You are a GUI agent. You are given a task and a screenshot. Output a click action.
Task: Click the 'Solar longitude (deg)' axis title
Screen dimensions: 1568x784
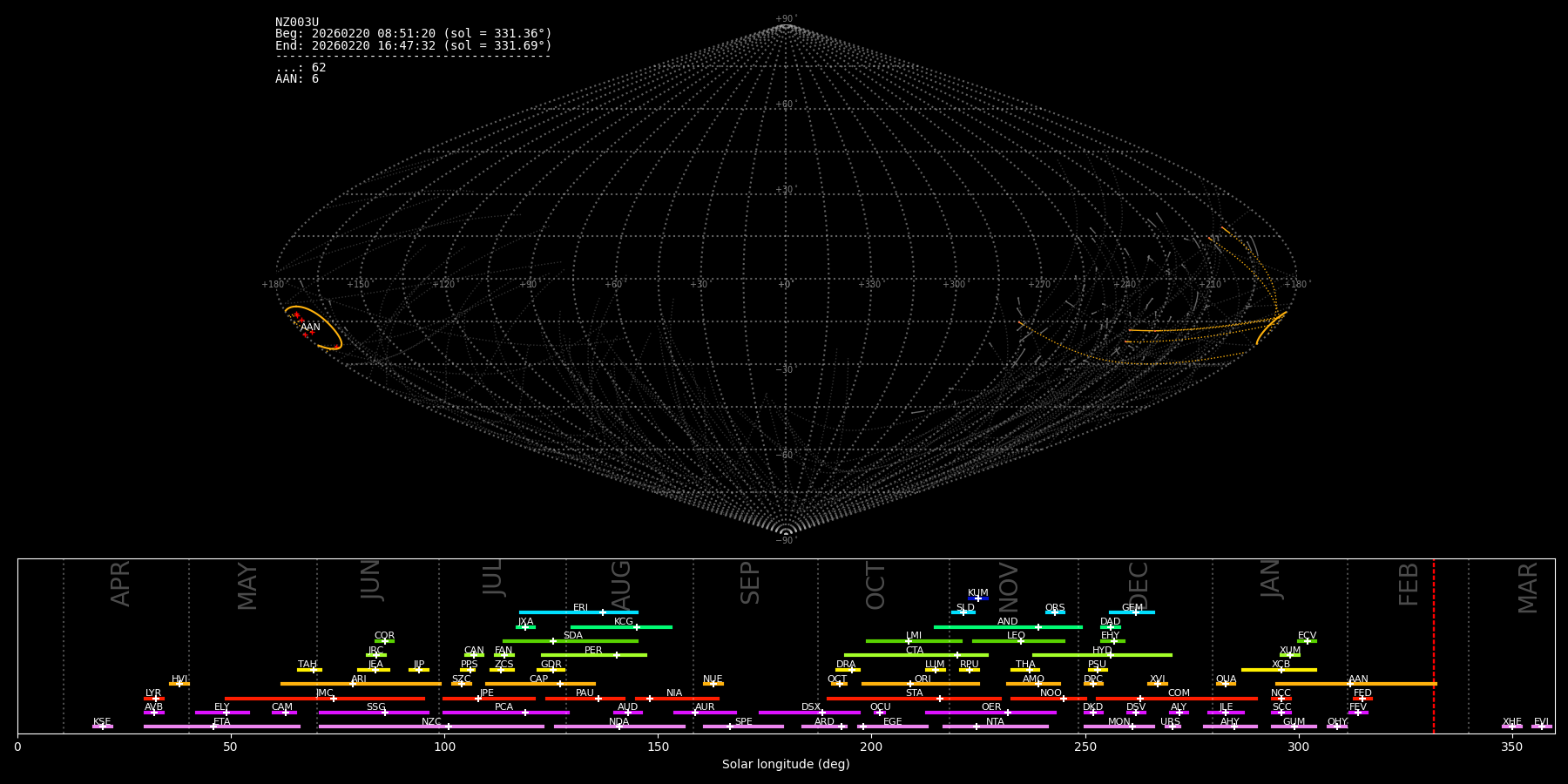(786, 765)
